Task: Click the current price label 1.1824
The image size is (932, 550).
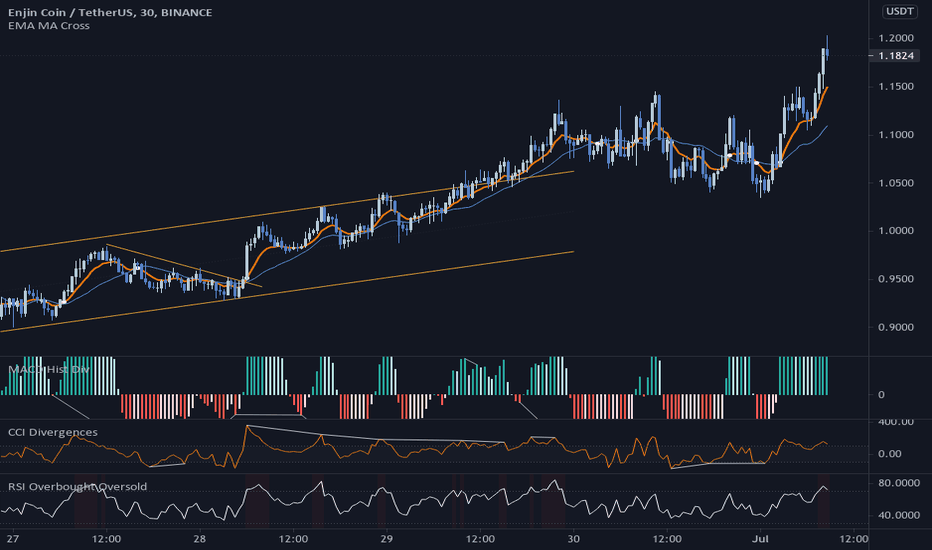Action: (896, 56)
